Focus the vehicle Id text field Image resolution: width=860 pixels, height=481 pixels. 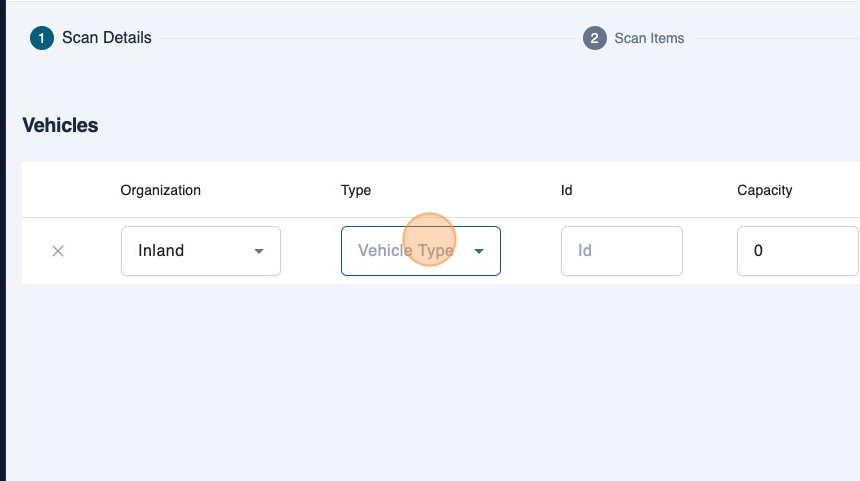point(621,251)
